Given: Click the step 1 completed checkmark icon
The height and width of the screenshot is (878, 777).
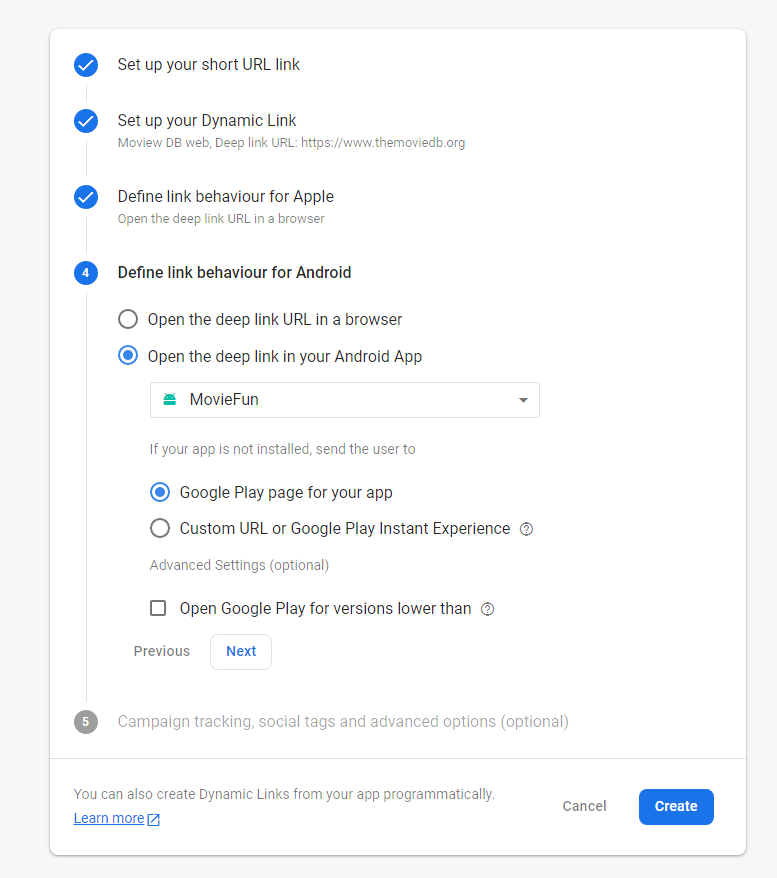Looking at the screenshot, I should coord(86,65).
